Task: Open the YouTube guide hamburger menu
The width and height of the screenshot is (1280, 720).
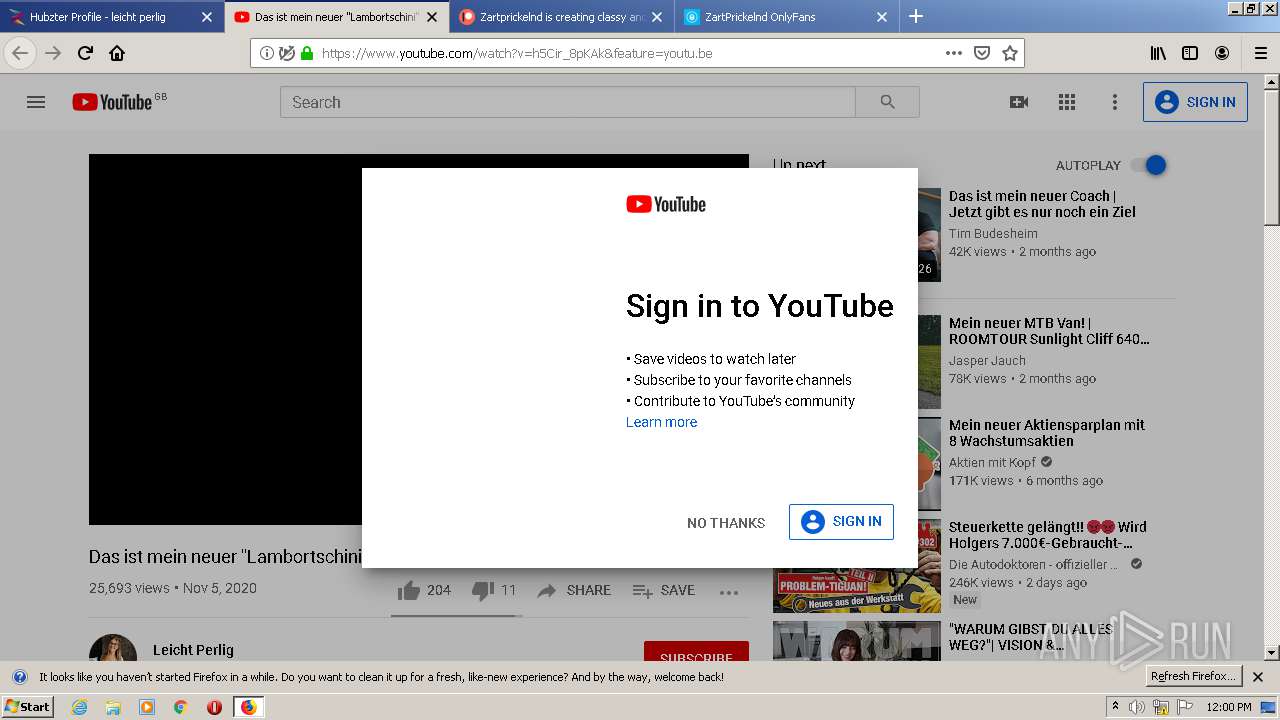Action: [x=36, y=102]
